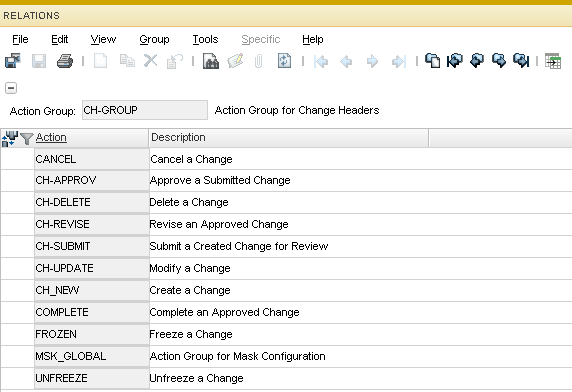Viewport: 572px width, 392px height.
Task: Select the CH-UPDATE action cell
Action: tap(92, 268)
